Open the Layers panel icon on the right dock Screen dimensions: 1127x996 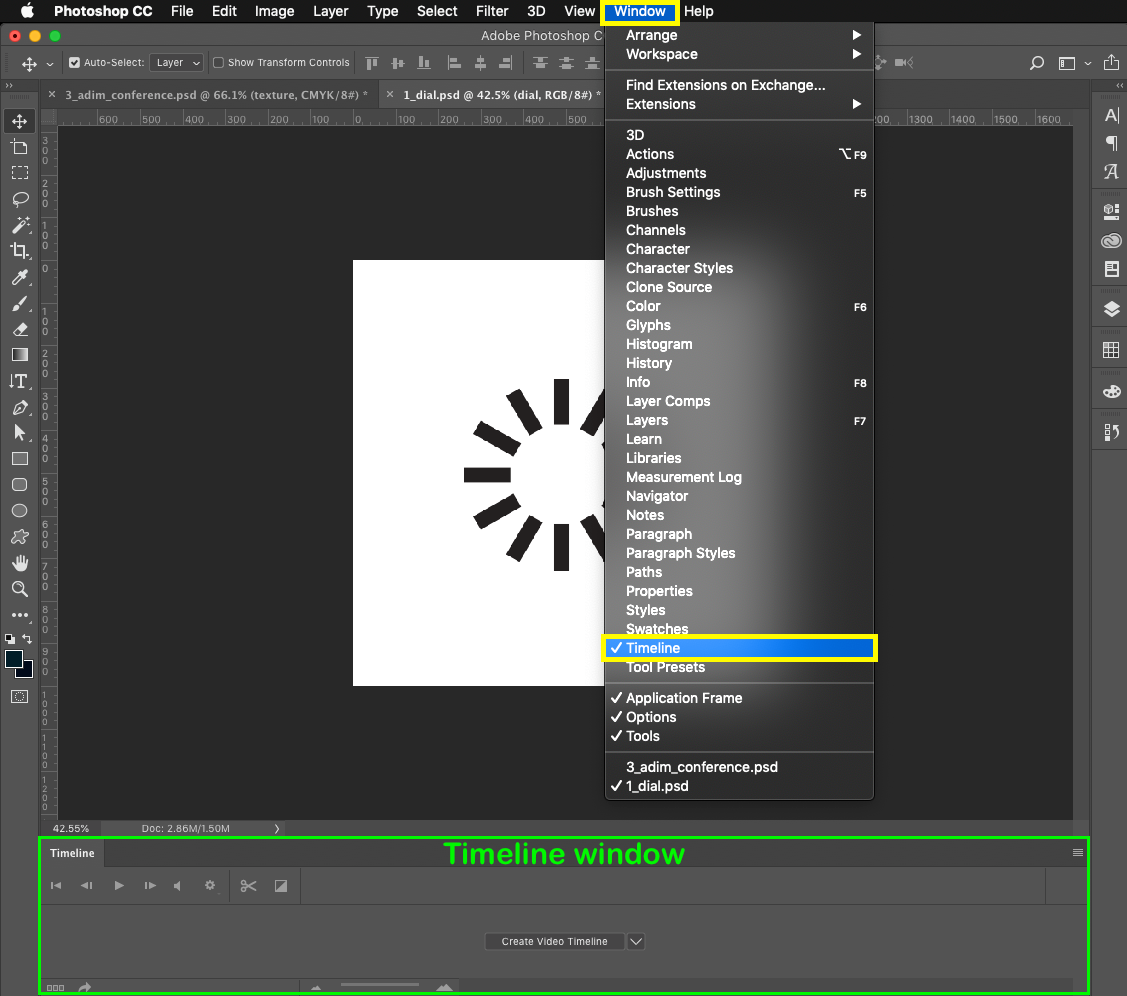tap(1111, 309)
